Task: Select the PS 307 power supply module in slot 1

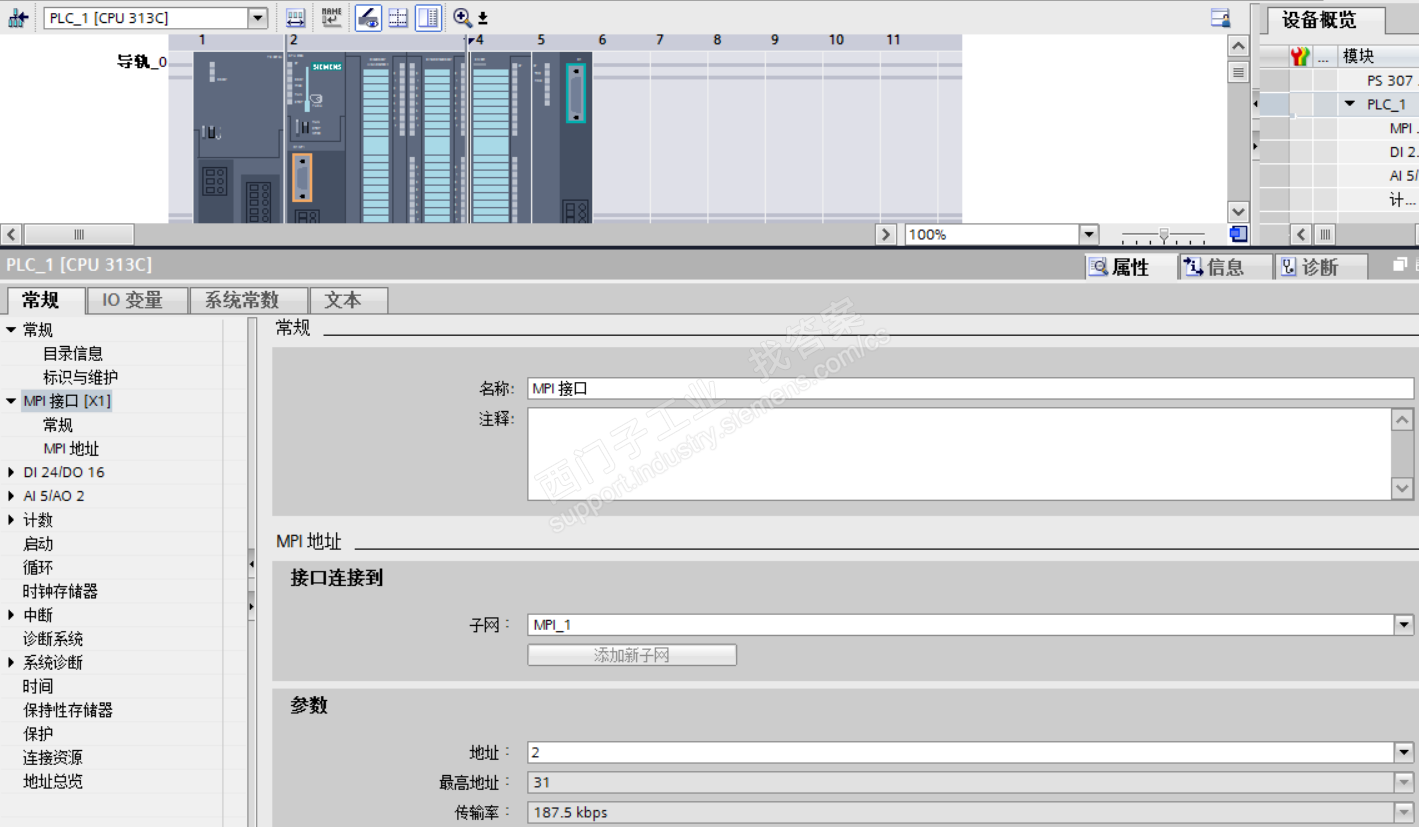Action: point(239,137)
